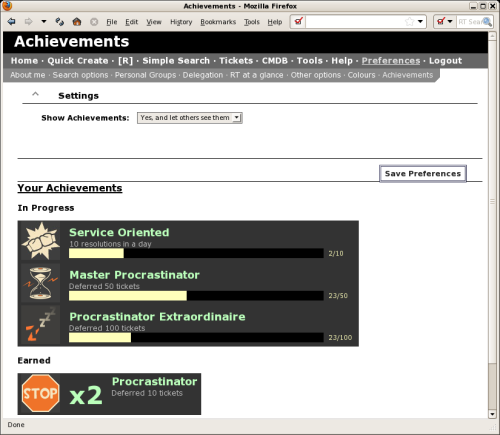Click the Reload page icon
Screen dimensions: 500x435
pos(60,22)
